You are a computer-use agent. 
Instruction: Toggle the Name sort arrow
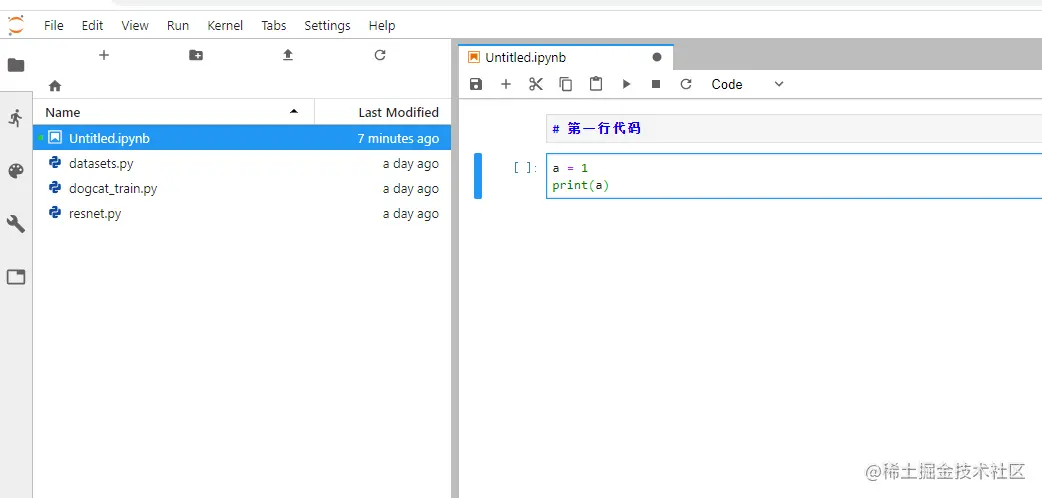294,112
